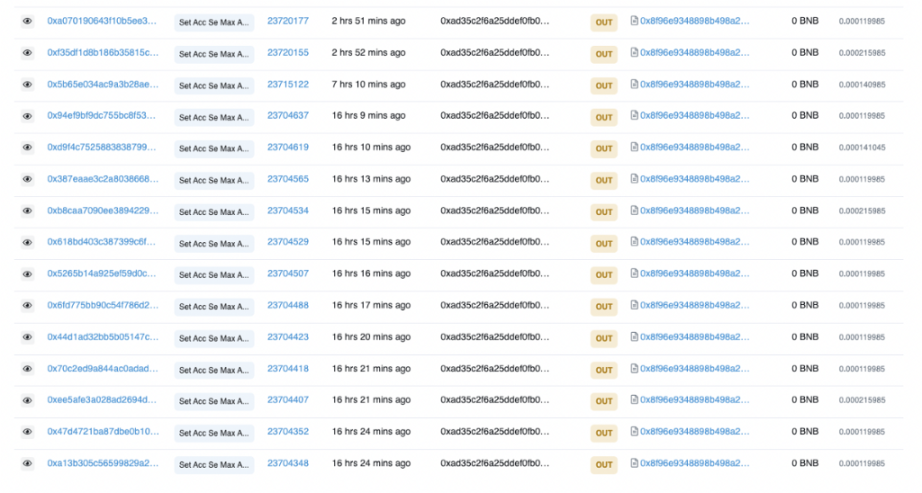Go to block 23720177

click(x=288, y=21)
